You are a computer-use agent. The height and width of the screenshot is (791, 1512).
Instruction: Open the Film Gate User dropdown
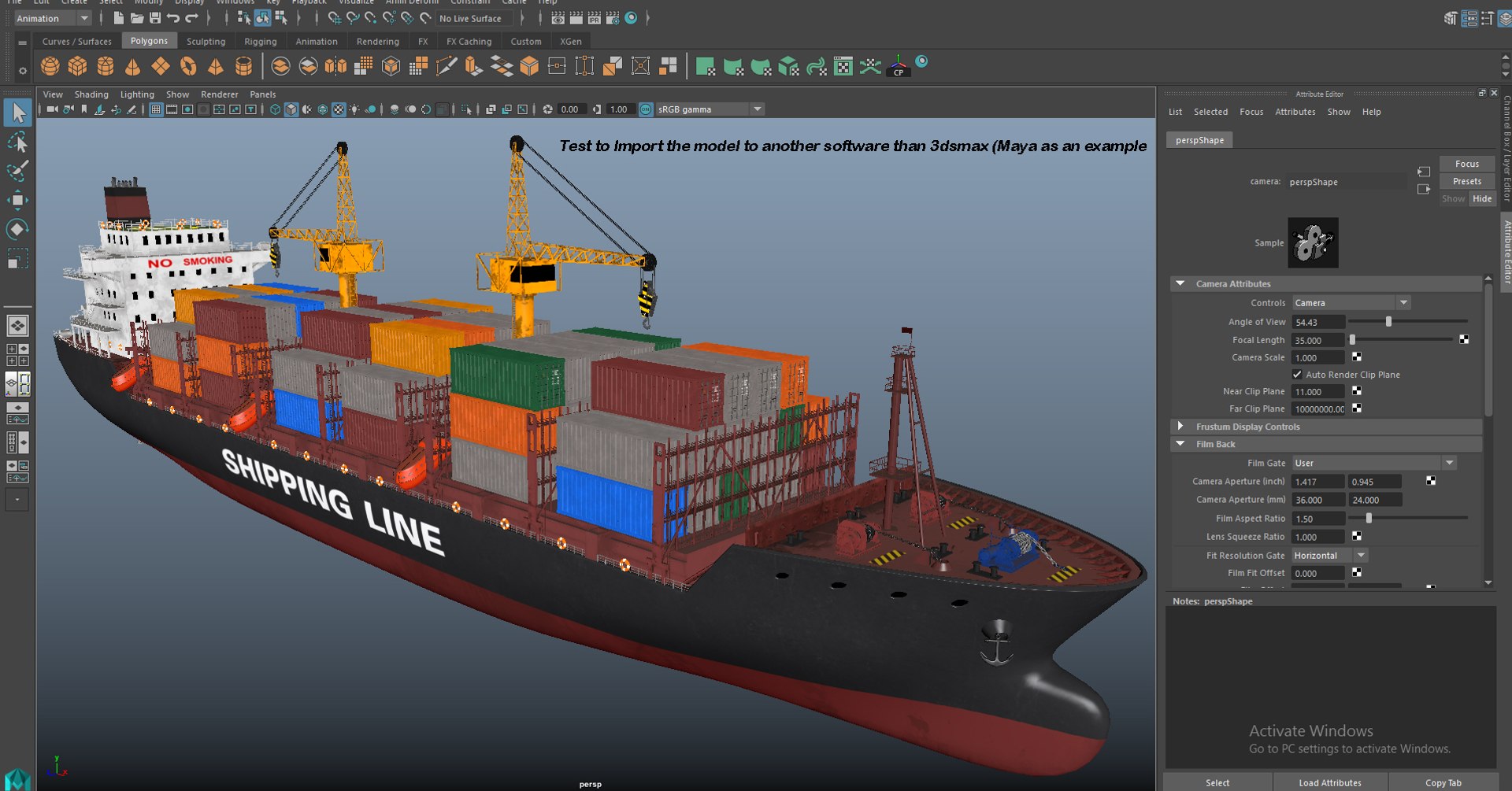[x=1374, y=464]
